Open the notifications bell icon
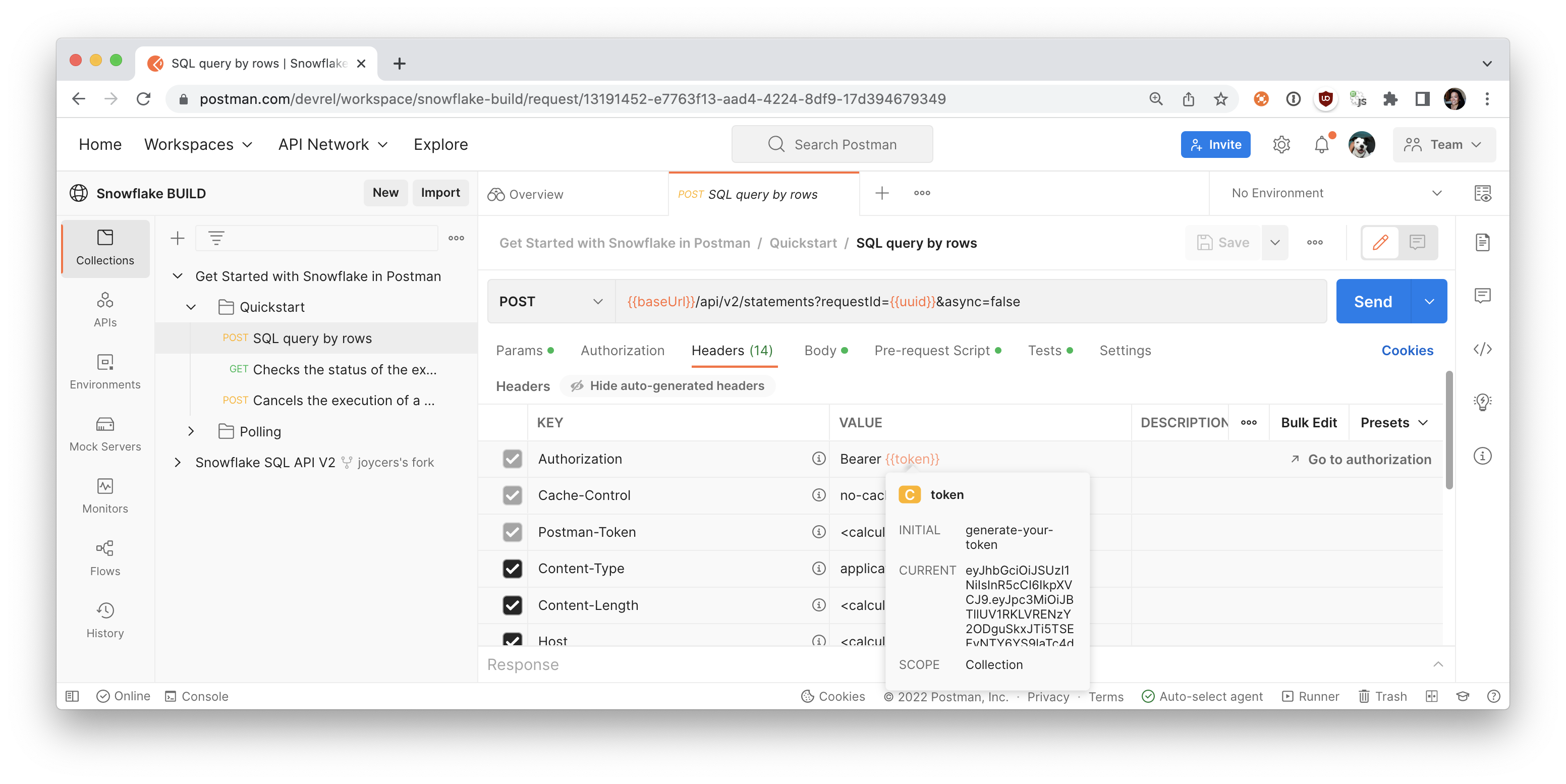Viewport: 1566px width, 784px height. point(1321,145)
